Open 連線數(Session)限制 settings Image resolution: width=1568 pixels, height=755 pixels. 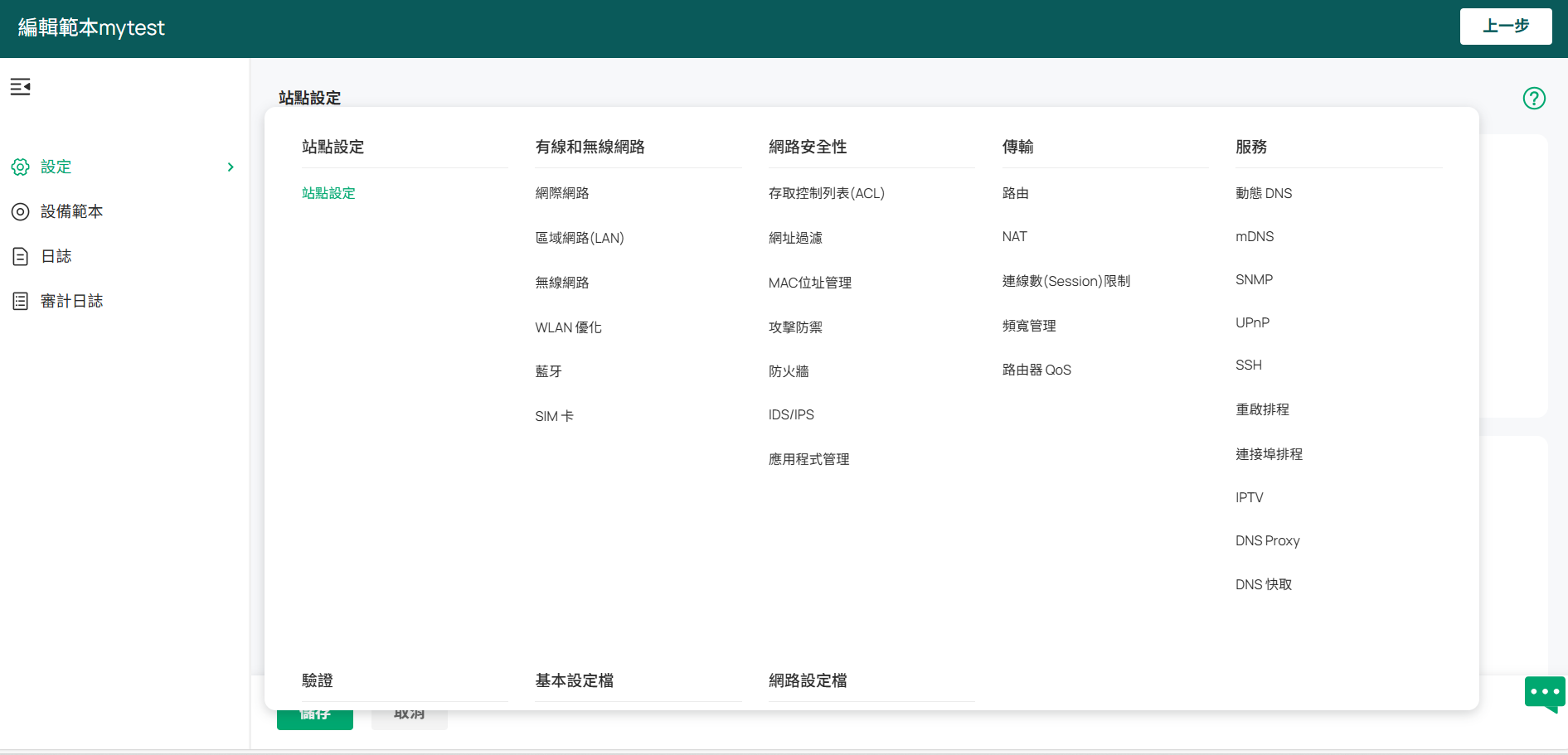pos(1066,281)
